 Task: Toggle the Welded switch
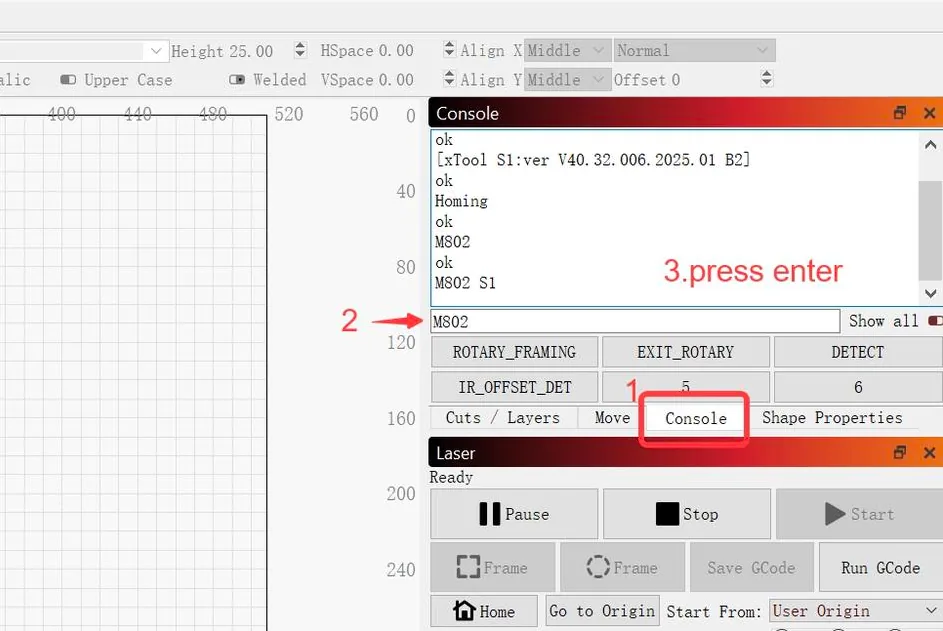[237, 80]
